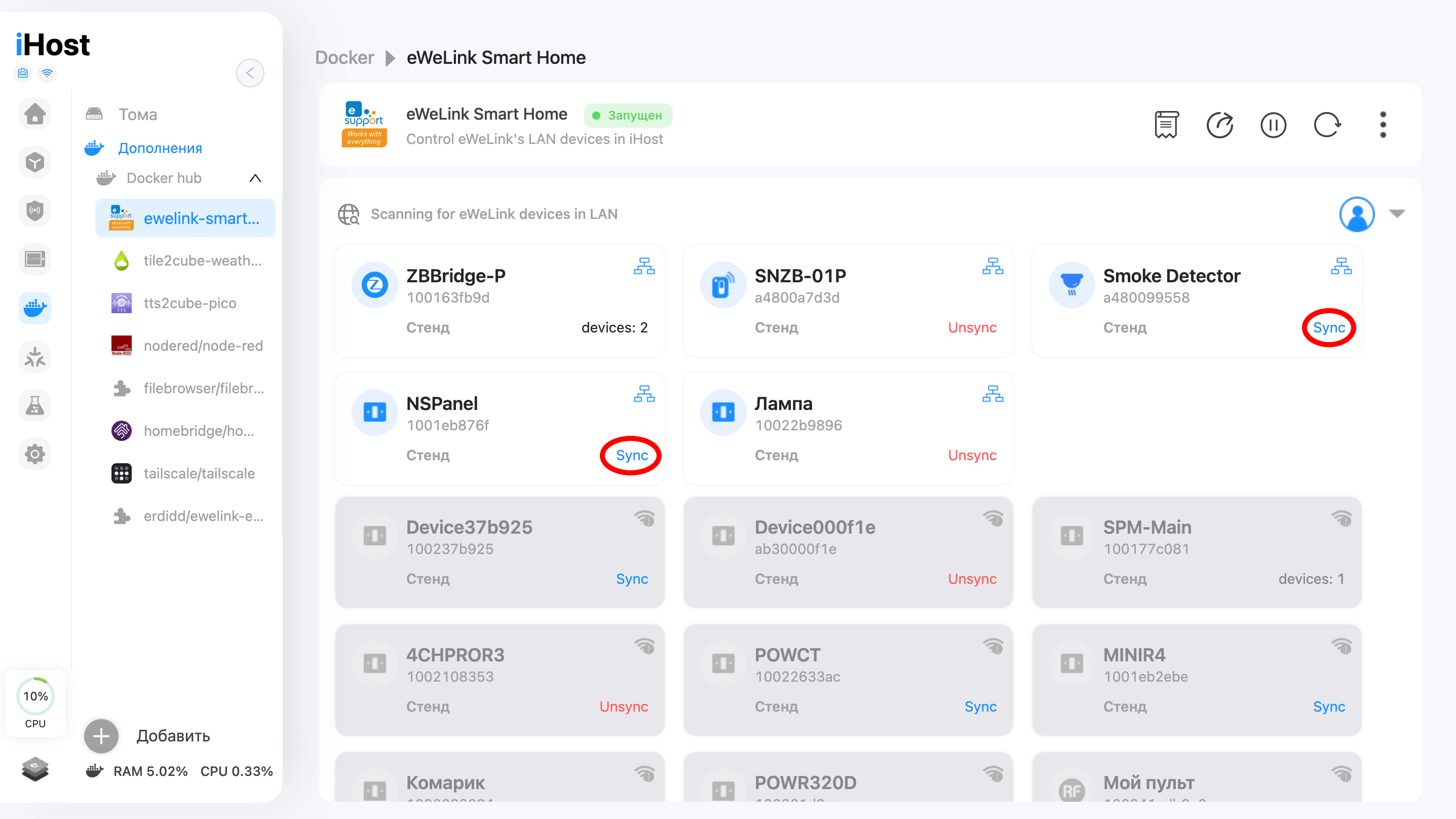Click the ethernet status icon under iHost
The image size is (1456, 819).
click(x=23, y=73)
